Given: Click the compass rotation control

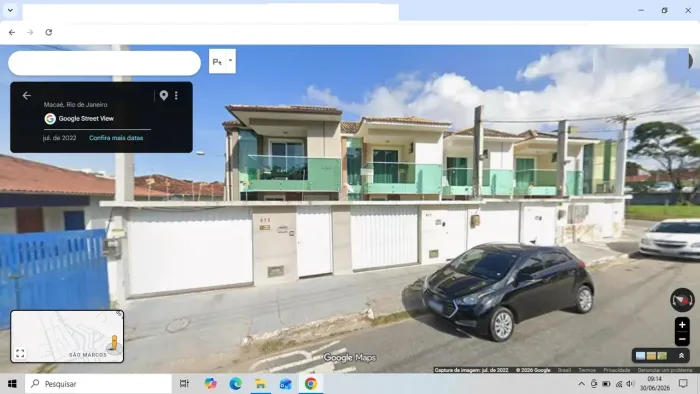Looking at the screenshot, I should (682, 300).
